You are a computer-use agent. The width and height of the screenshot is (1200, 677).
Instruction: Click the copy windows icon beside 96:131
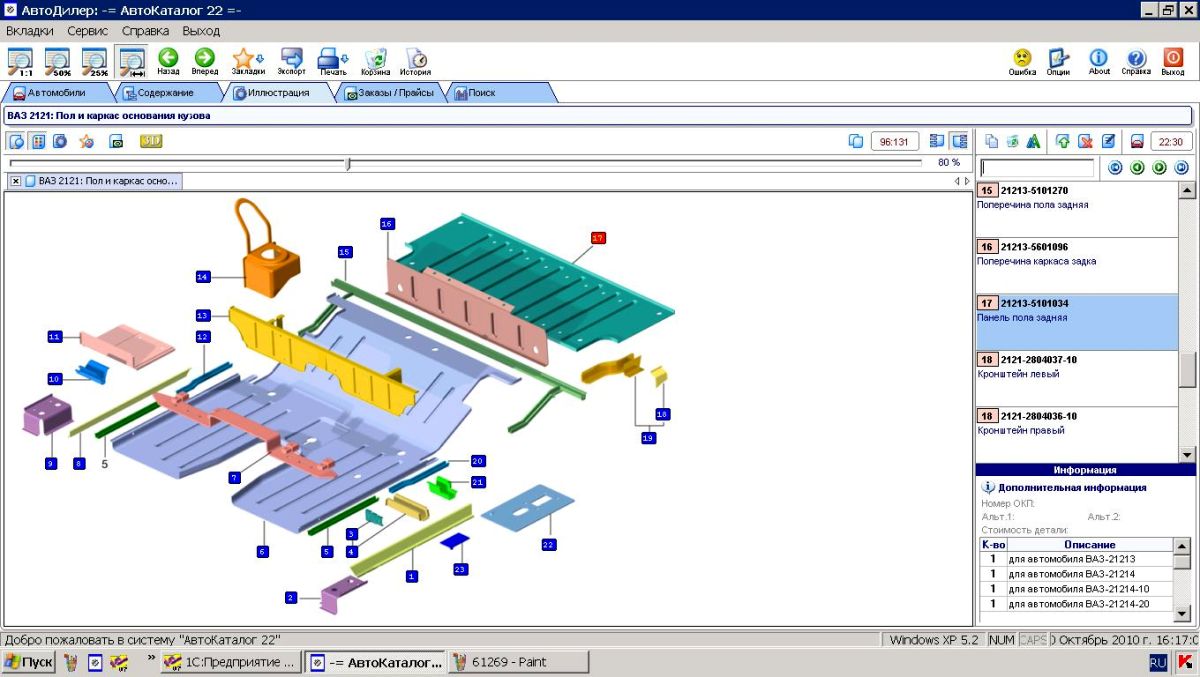(x=856, y=141)
